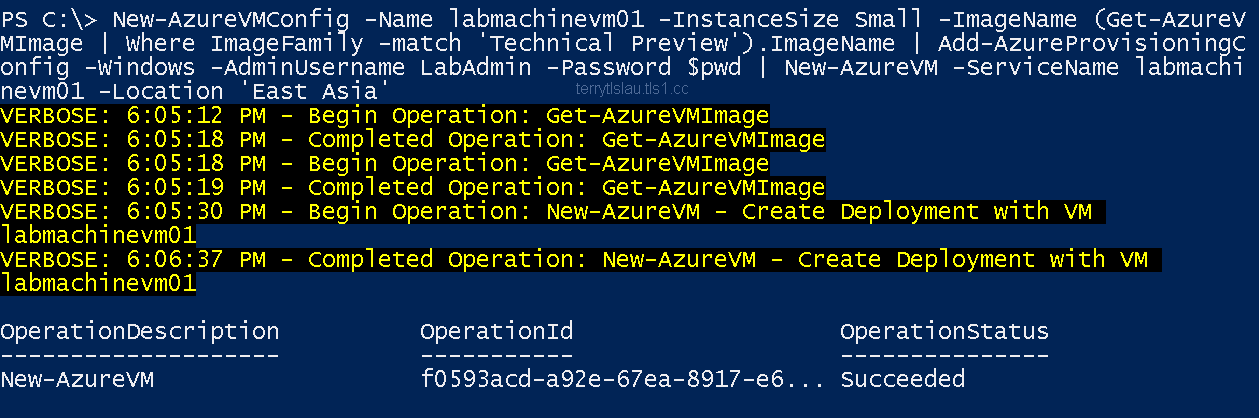This screenshot has height=418, width=1259.
Task: Click the Succeeded status value
Action: (902, 379)
